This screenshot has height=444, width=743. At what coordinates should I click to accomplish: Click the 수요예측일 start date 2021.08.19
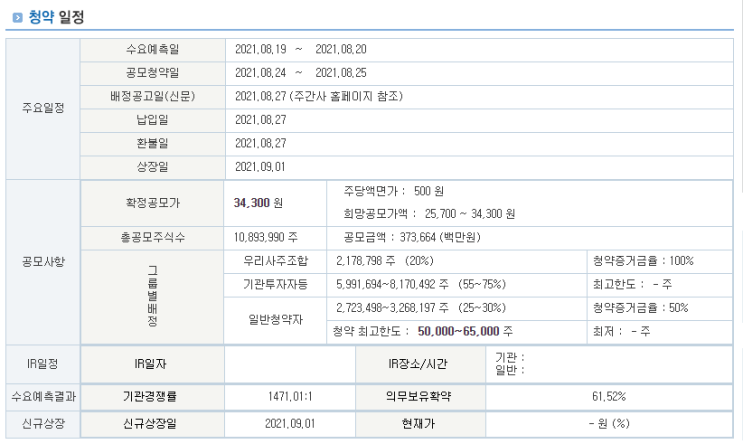coord(261,50)
